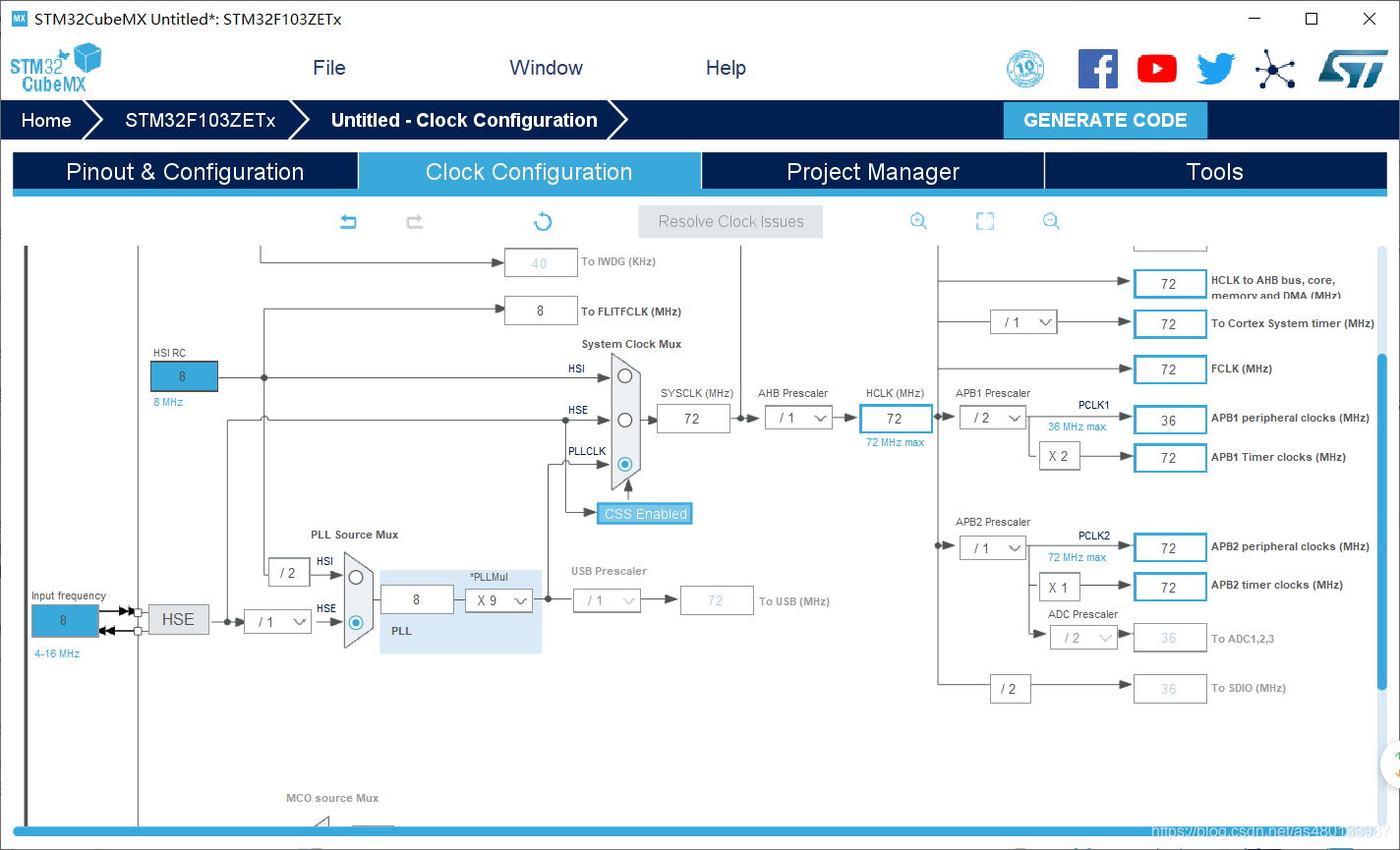
Task: Open the Facebook icon link
Action: click(x=1097, y=69)
